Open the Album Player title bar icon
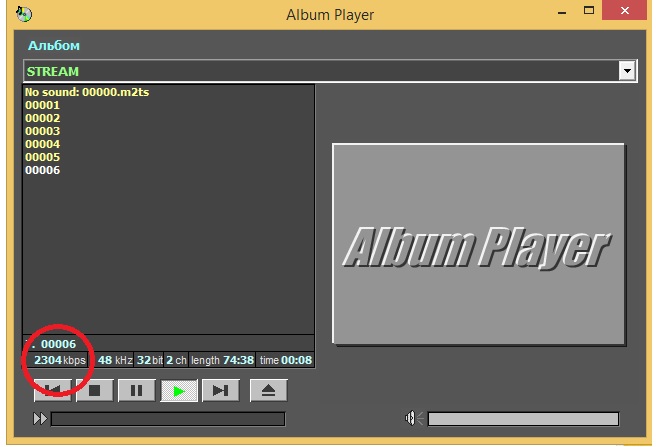 pos(24,14)
